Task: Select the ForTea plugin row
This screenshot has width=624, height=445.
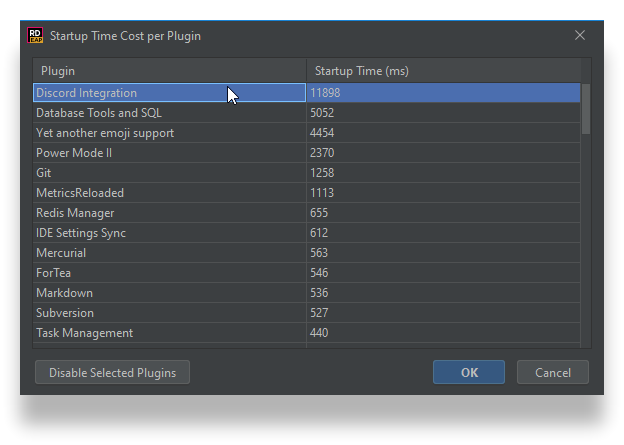Action: [x=307, y=273]
